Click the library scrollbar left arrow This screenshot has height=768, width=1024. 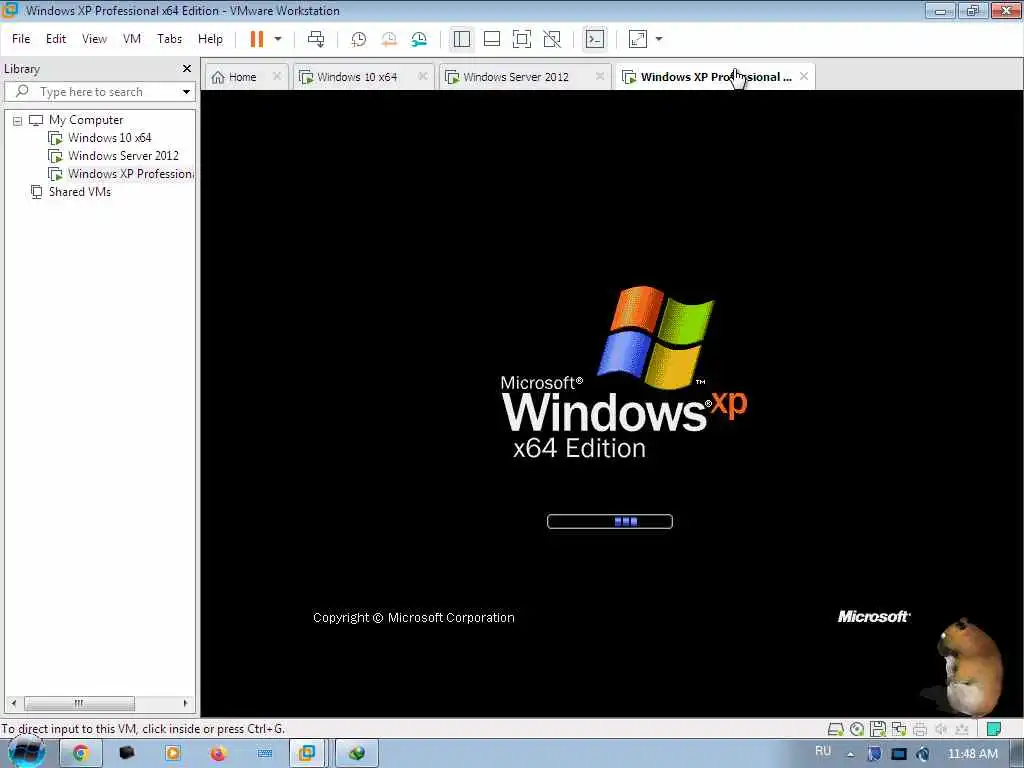click(x=14, y=703)
